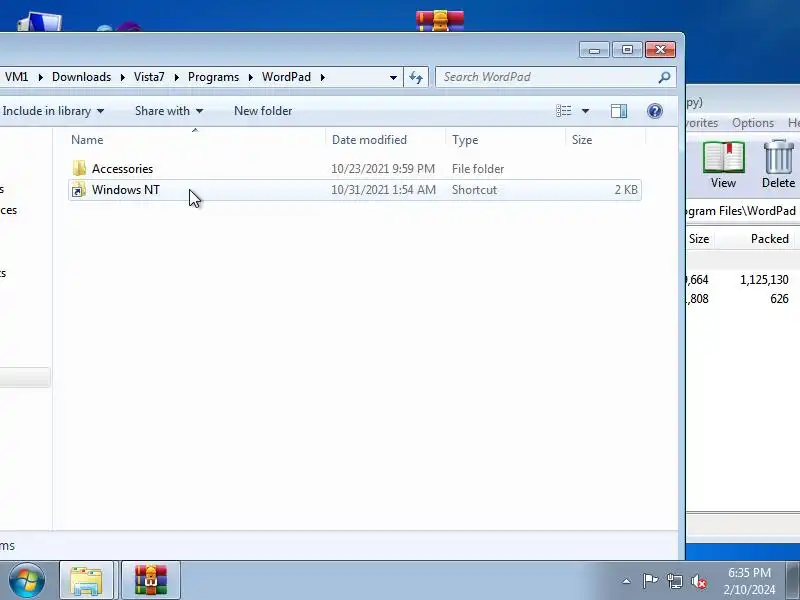Click the '2 KB' size cell
Screen dimensions: 800x600
click(x=626, y=190)
